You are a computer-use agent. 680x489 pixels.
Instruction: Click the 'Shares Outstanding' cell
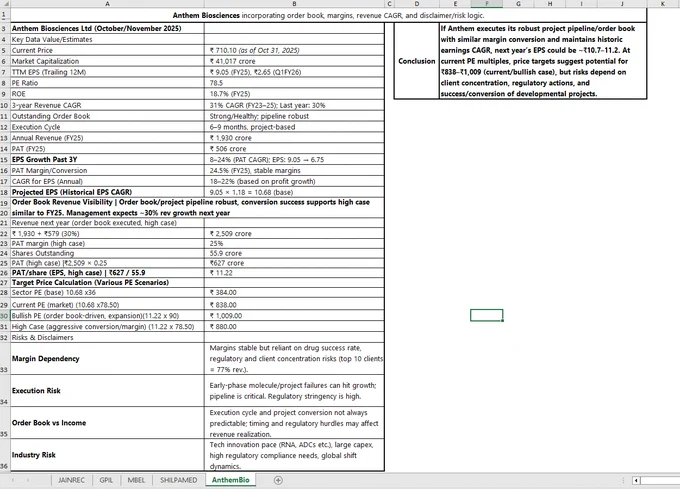click(x=107, y=253)
